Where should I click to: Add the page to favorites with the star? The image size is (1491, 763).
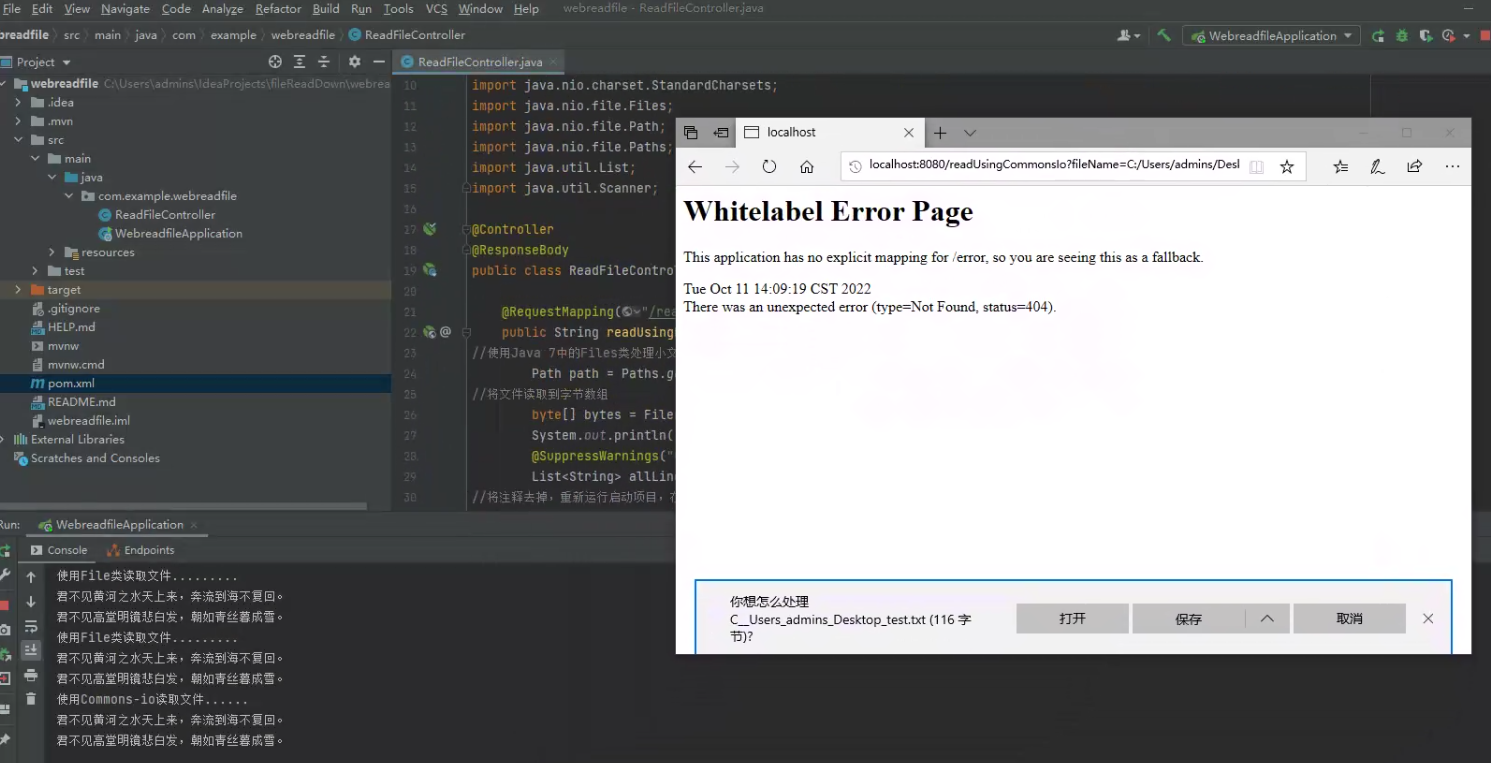click(x=1287, y=167)
